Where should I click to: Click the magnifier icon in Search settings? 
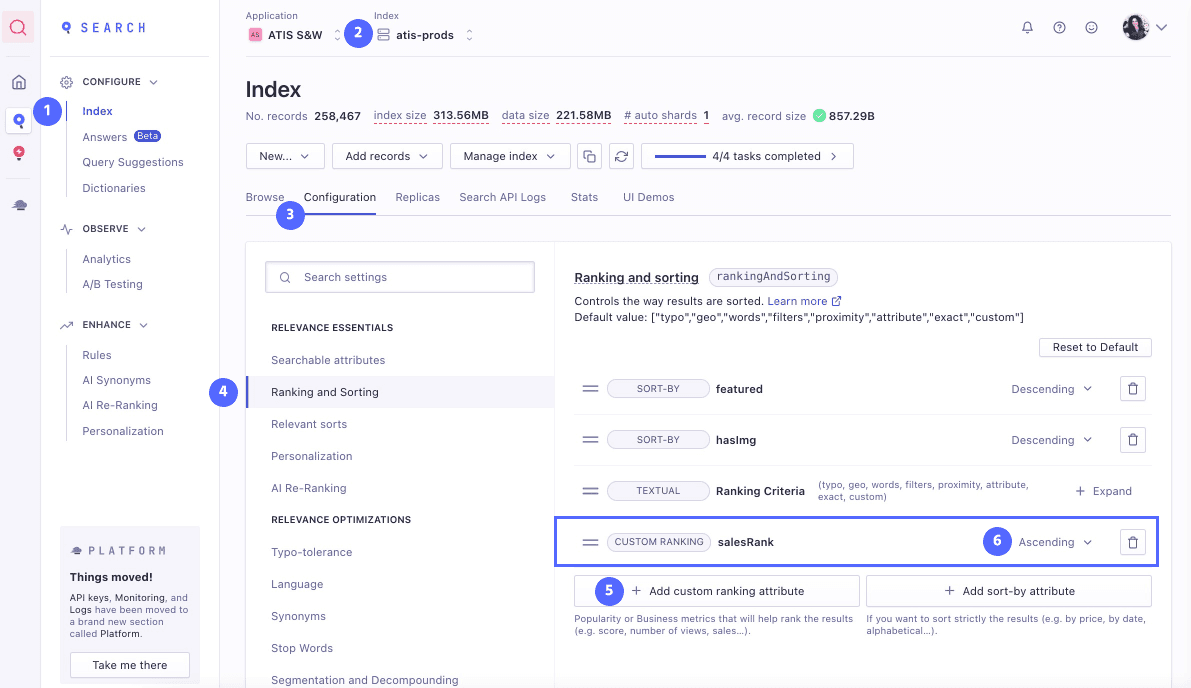pos(285,277)
